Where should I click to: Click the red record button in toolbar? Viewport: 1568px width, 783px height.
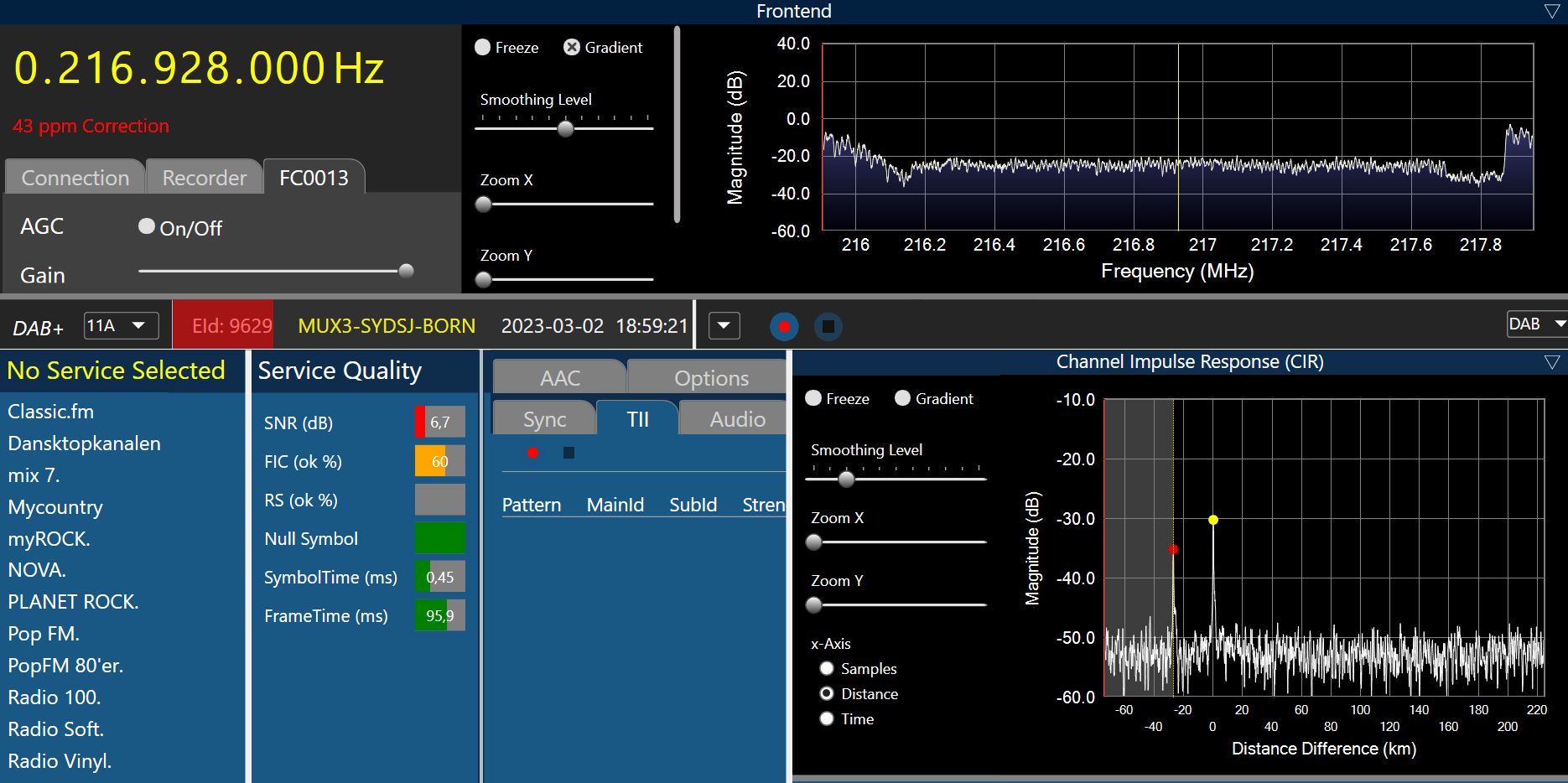[x=784, y=326]
